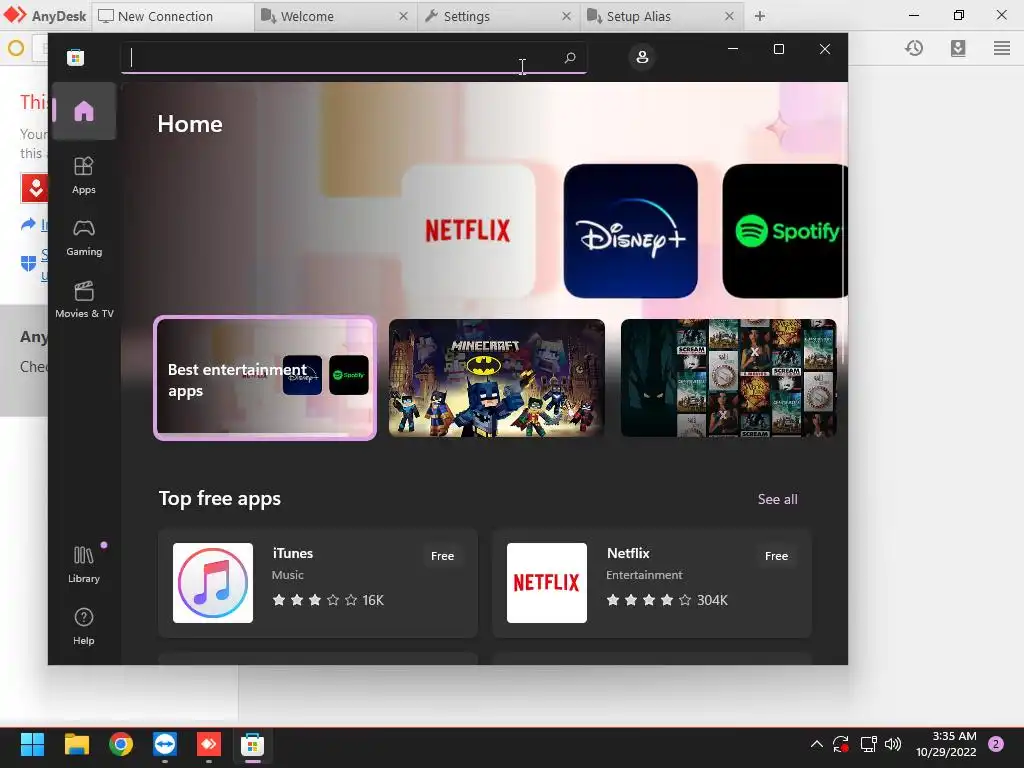Open TeamViewer from the taskbar

point(165,744)
